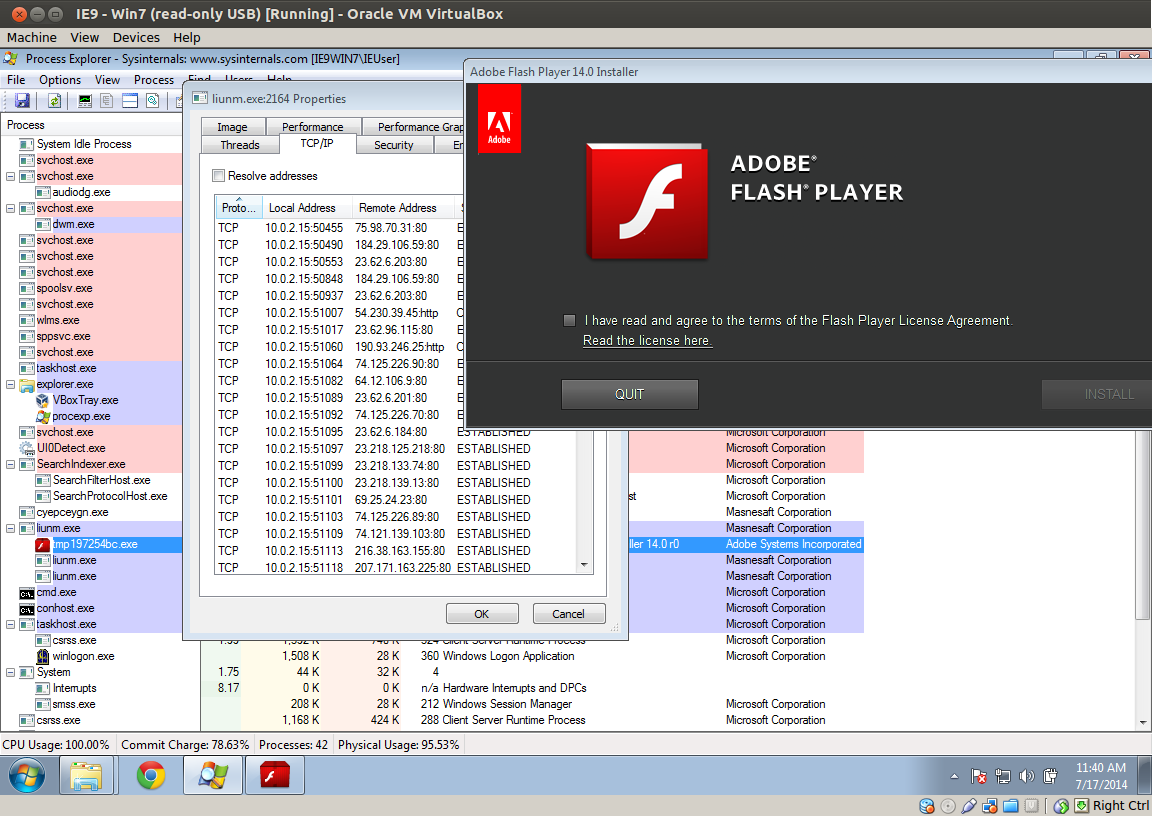The width and height of the screenshot is (1152, 816).
Task: Open Google Chrome from the taskbar
Action: 151,776
